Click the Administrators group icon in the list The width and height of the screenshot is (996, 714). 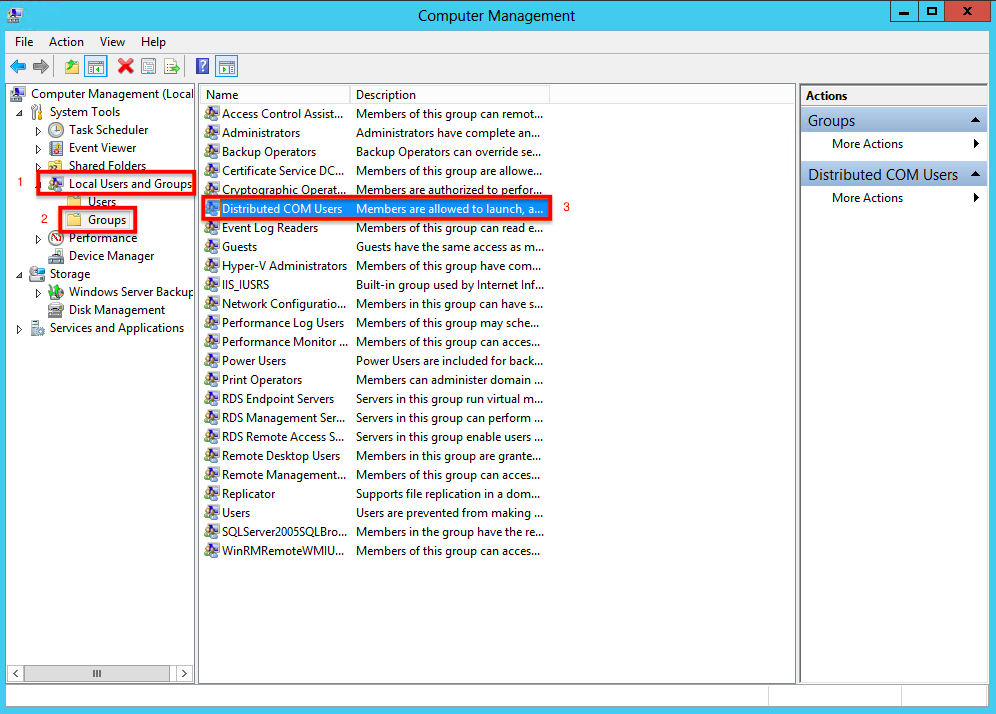pyautogui.click(x=212, y=133)
